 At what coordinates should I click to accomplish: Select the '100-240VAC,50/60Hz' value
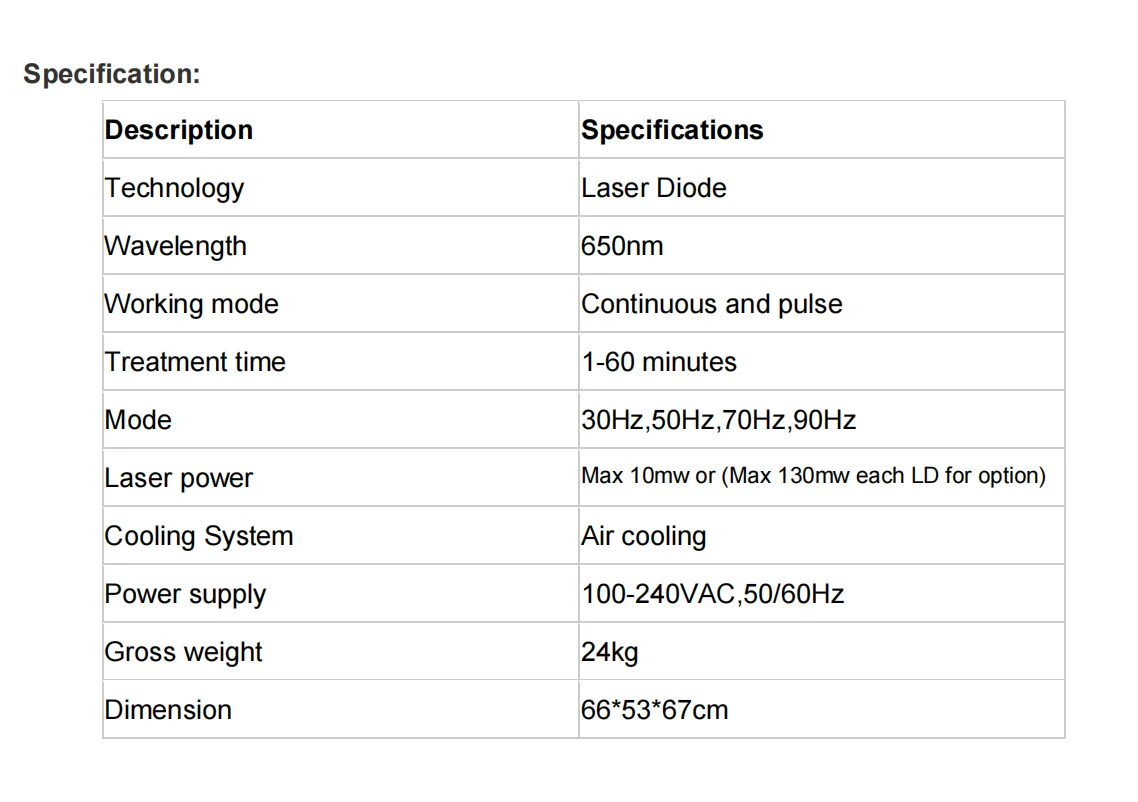(713, 594)
